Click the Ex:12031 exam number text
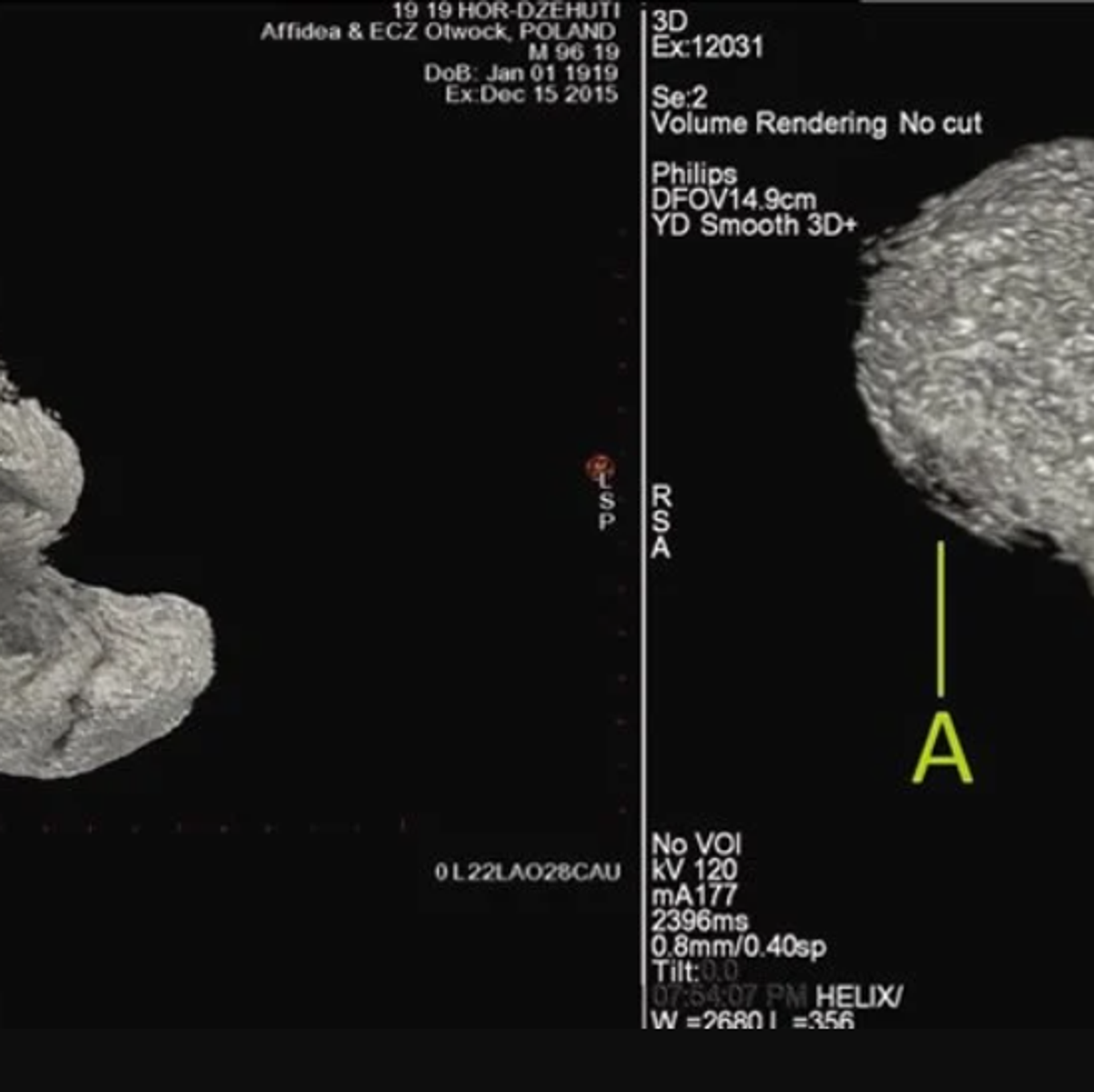This screenshot has width=1094, height=1092. pos(707,47)
